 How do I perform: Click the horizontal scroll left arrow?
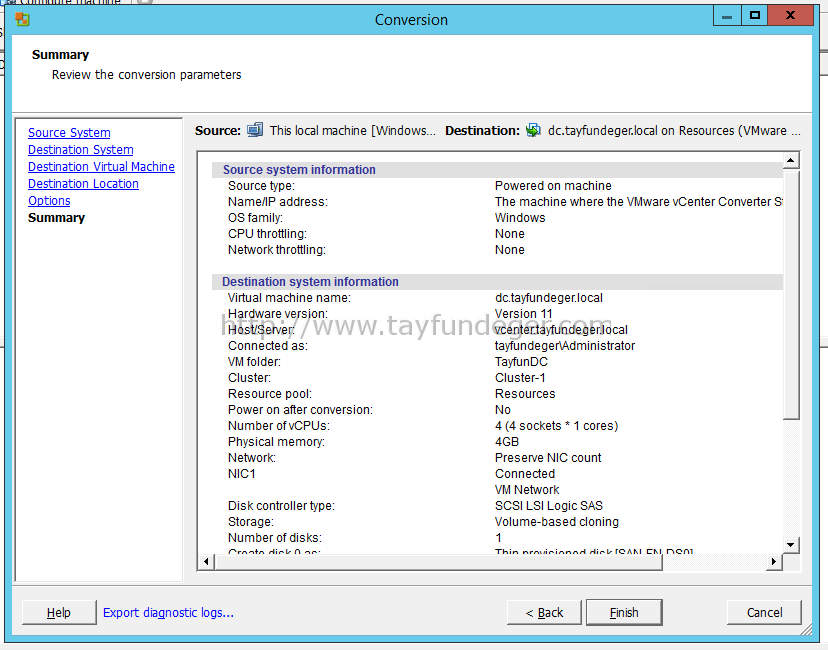(206, 561)
